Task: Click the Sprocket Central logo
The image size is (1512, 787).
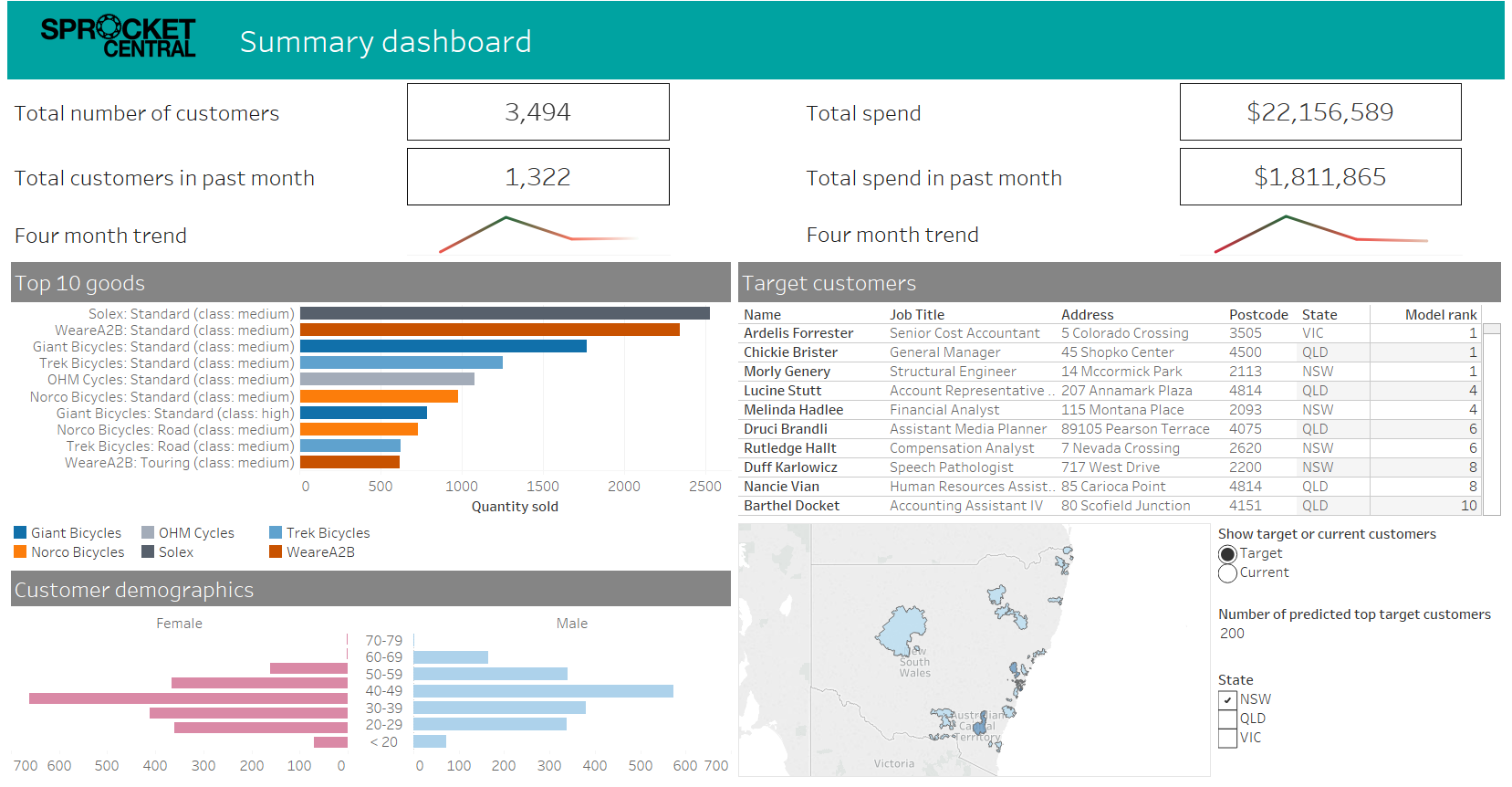Action: (119, 37)
